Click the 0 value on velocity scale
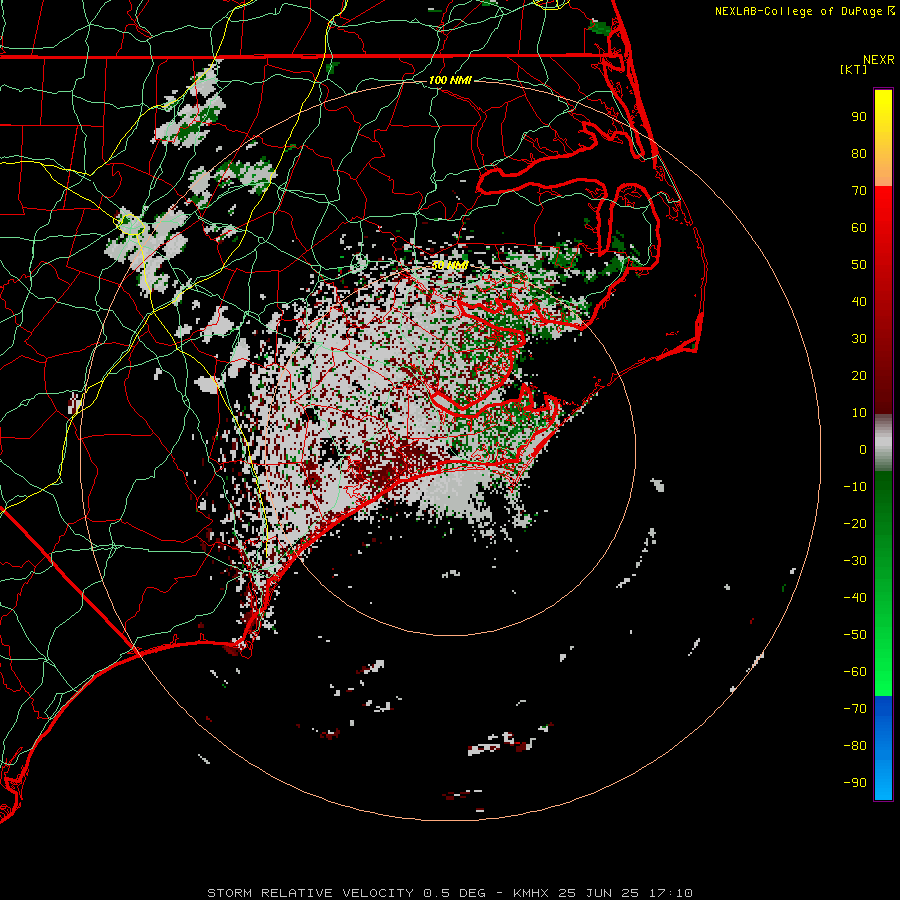This screenshot has width=900, height=900. tap(863, 449)
